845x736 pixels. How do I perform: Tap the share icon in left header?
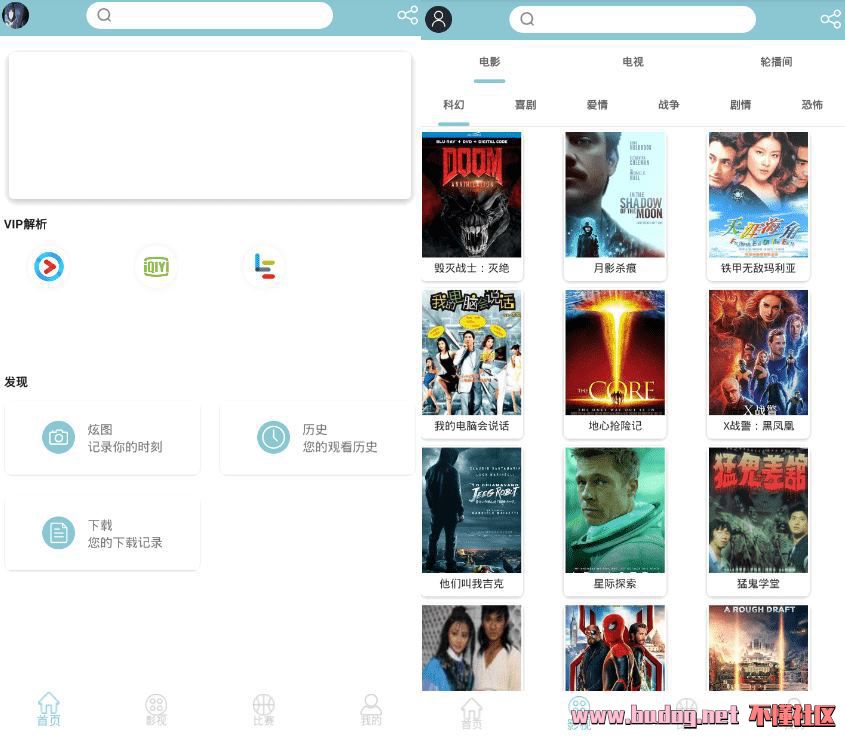(407, 15)
